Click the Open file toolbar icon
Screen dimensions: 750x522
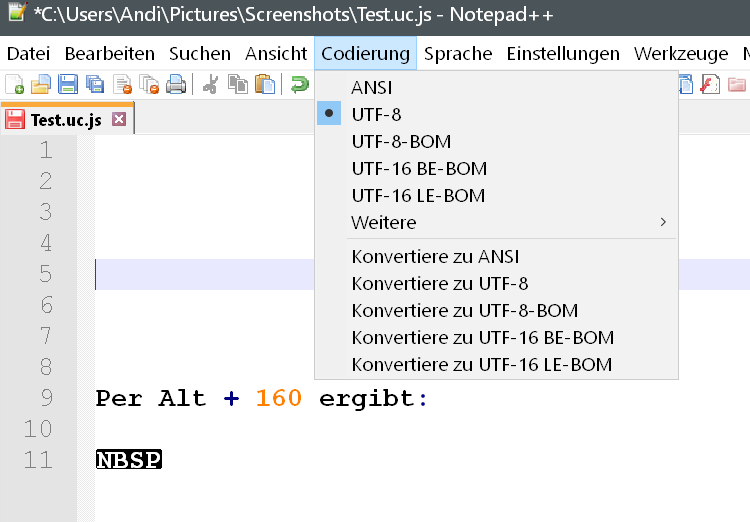coord(41,85)
